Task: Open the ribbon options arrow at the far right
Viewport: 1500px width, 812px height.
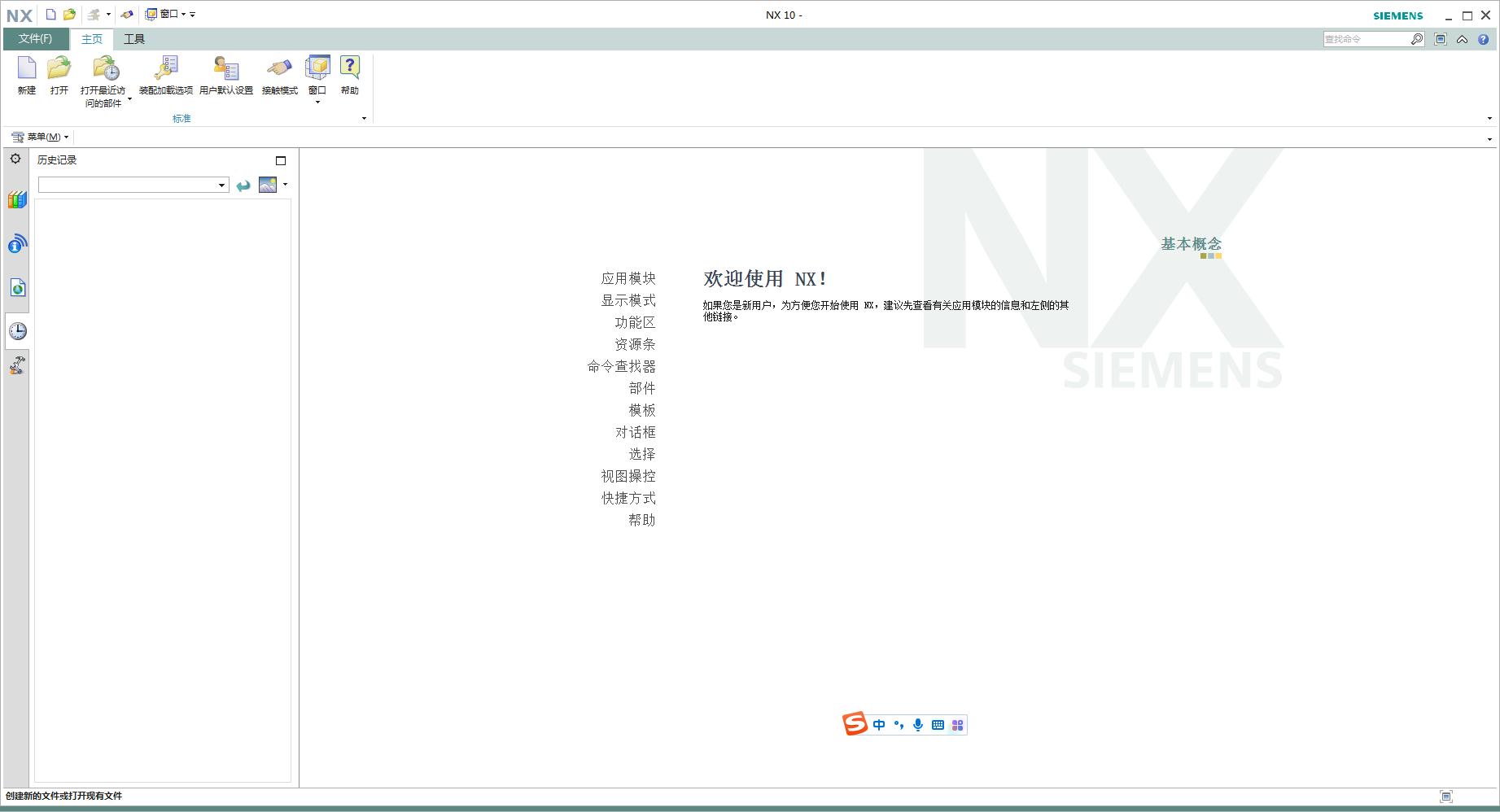Action: coord(1489,119)
